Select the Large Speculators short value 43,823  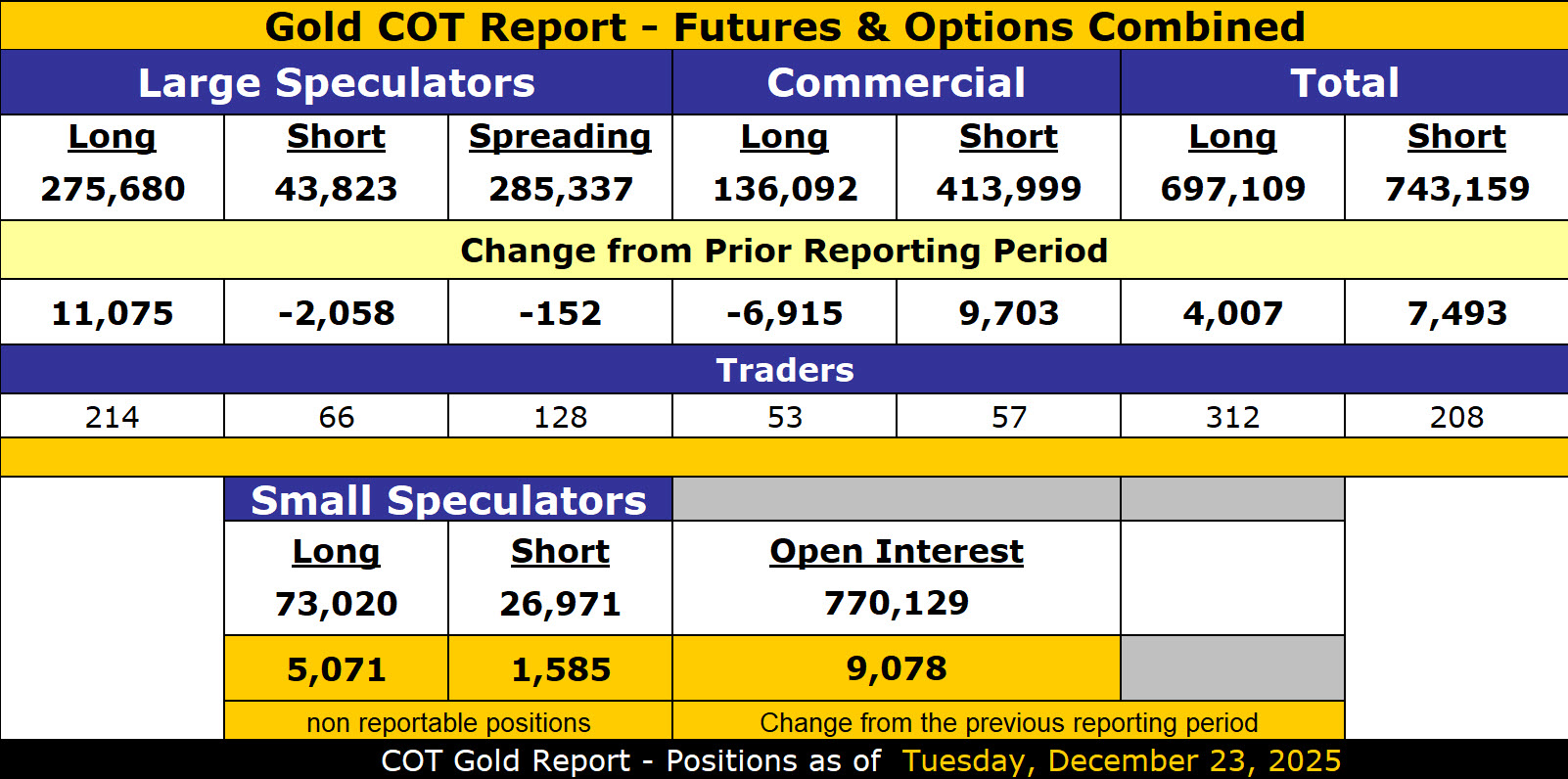(336, 189)
